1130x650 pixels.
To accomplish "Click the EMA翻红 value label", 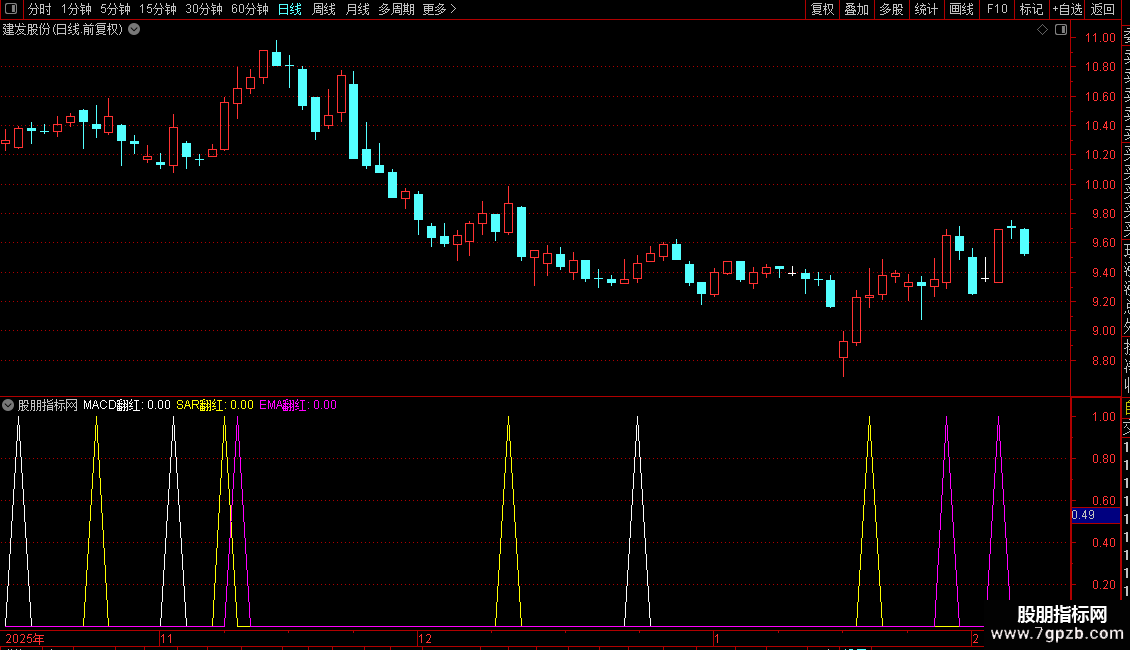I will [298, 405].
